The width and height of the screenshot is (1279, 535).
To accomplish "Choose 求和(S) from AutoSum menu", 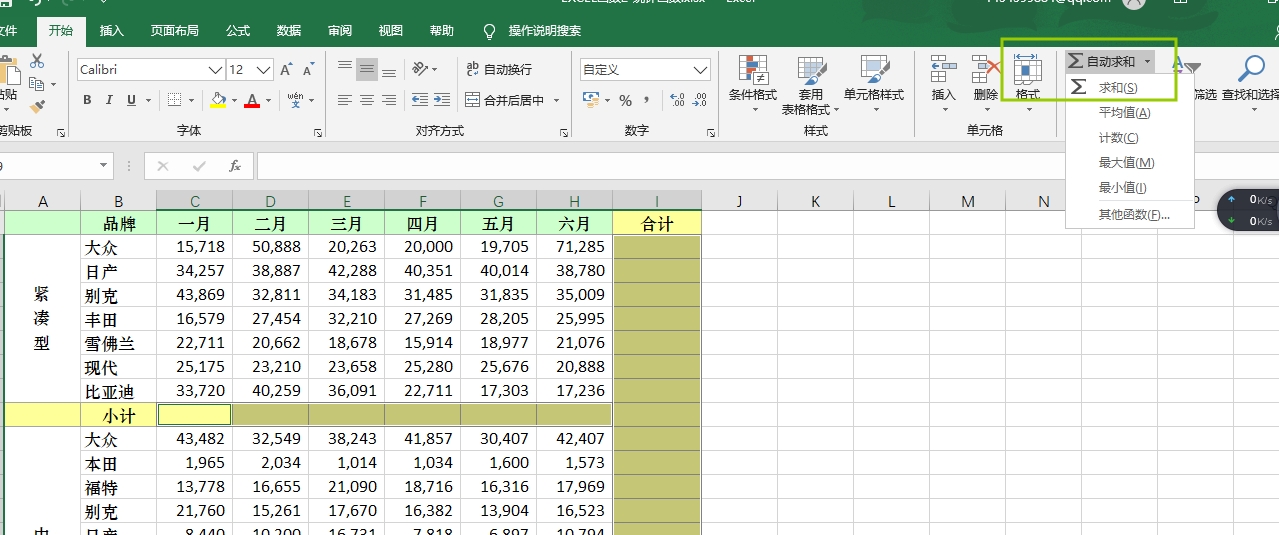I will click(x=1130, y=88).
